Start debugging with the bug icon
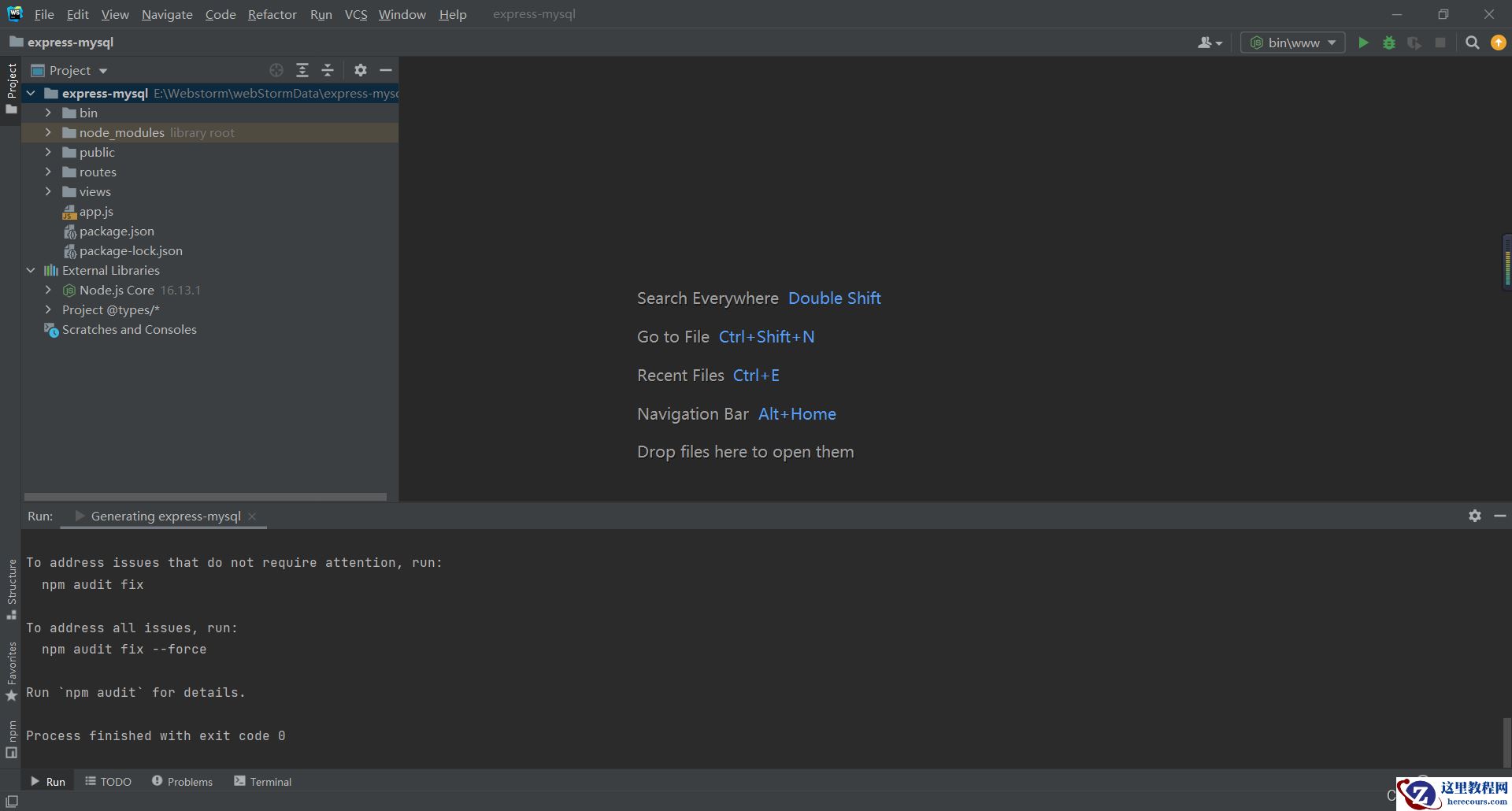The height and width of the screenshot is (811, 1512). pyautogui.click(x=1389, y=43)
